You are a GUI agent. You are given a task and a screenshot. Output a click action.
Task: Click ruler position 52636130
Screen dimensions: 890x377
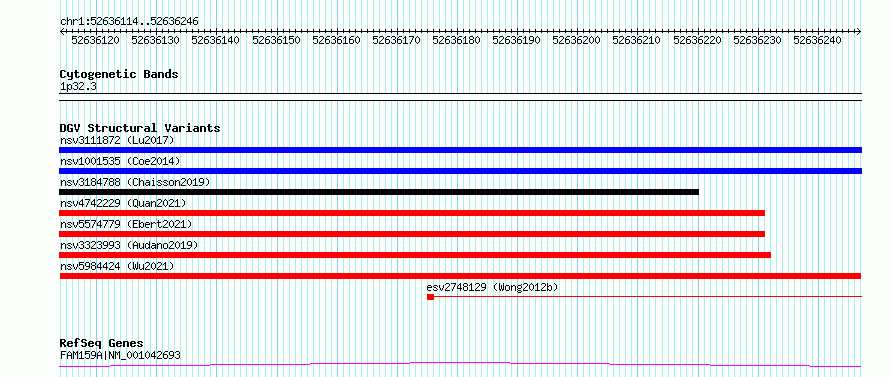(156, 40)
